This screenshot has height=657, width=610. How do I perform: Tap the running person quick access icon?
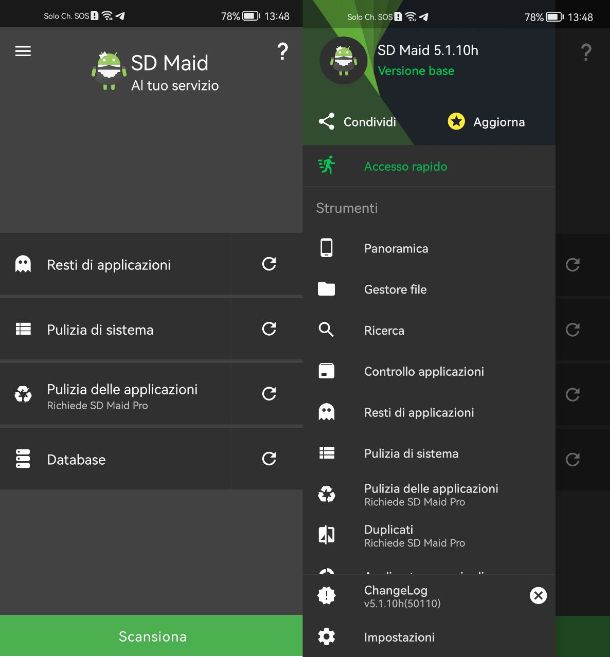(x=327, y=165)
